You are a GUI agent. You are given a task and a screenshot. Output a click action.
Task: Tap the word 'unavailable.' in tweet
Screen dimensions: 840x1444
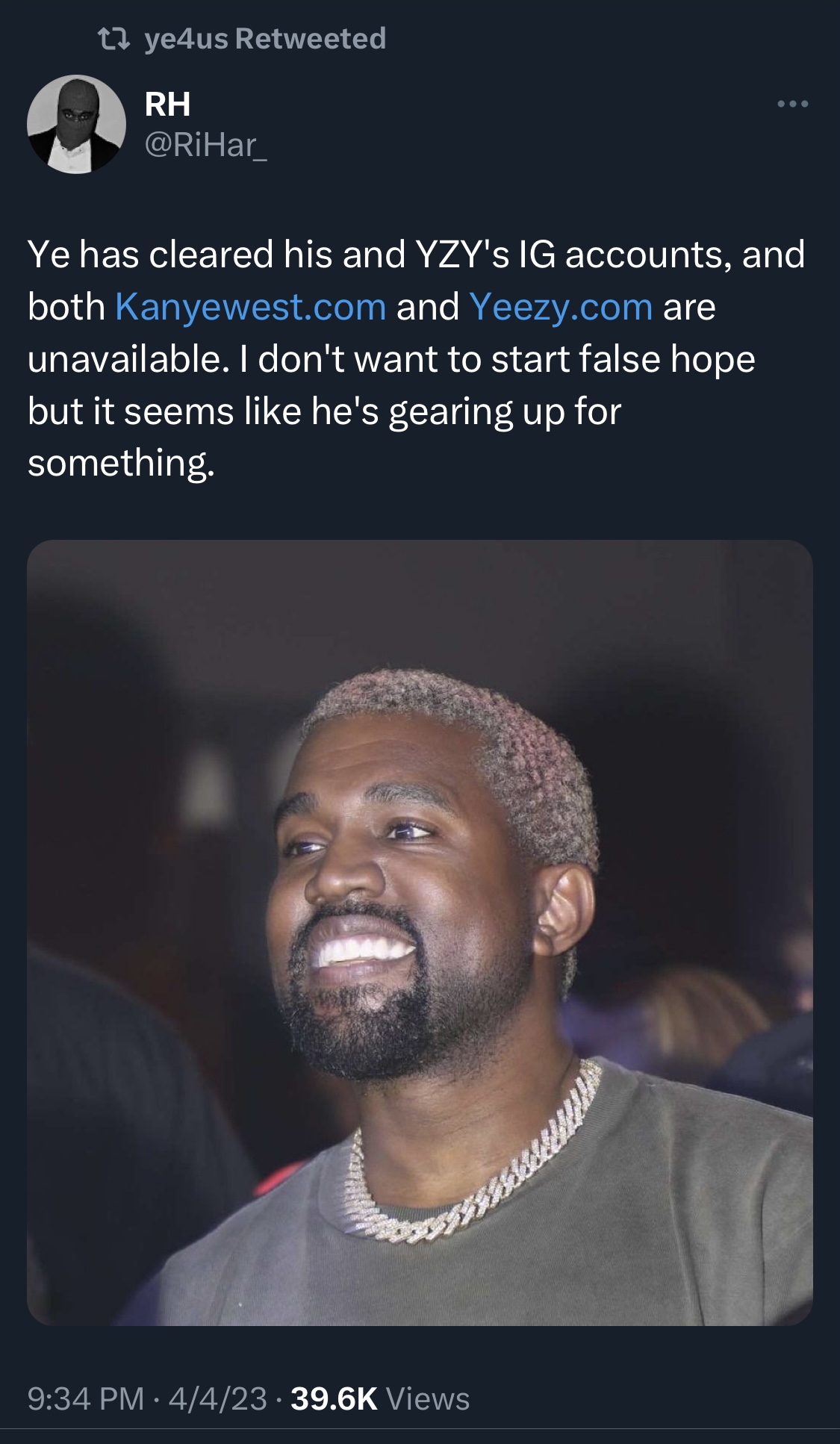[x=125, y=359]
